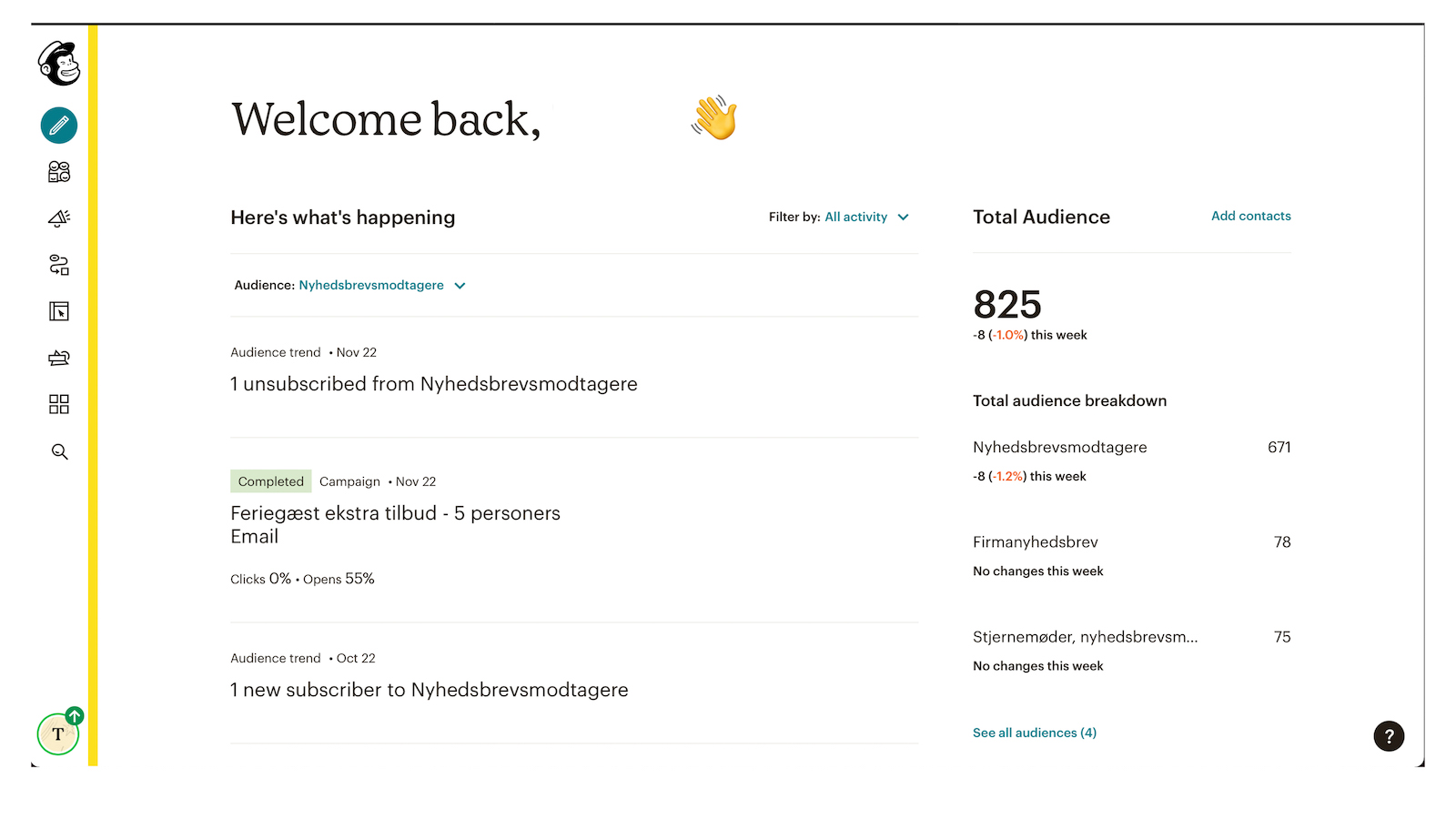The image size is (1456, 819).
Task: Open the Automations customer journey icon
Action: pos(58,265)
